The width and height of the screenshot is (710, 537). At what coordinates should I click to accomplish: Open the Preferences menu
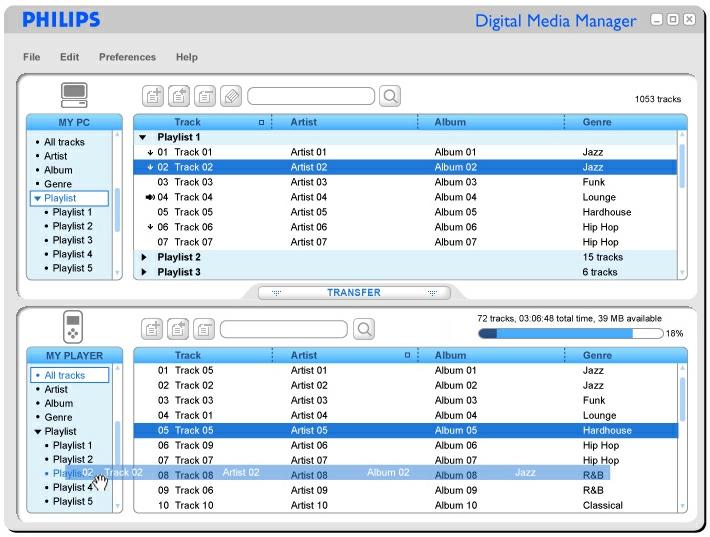point(127,57)
